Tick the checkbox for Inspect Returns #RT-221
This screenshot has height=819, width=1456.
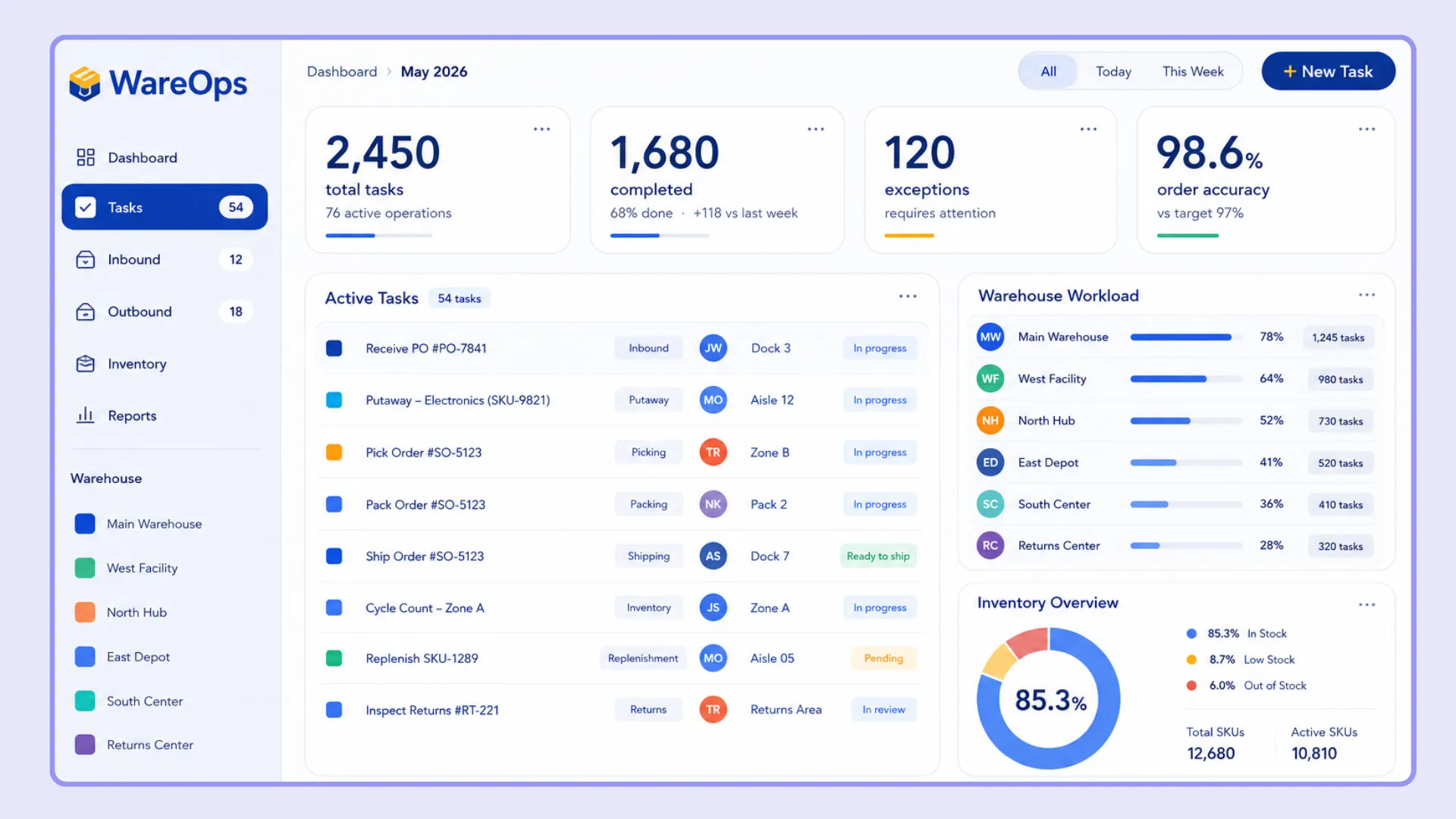click(x=334, y=710)
